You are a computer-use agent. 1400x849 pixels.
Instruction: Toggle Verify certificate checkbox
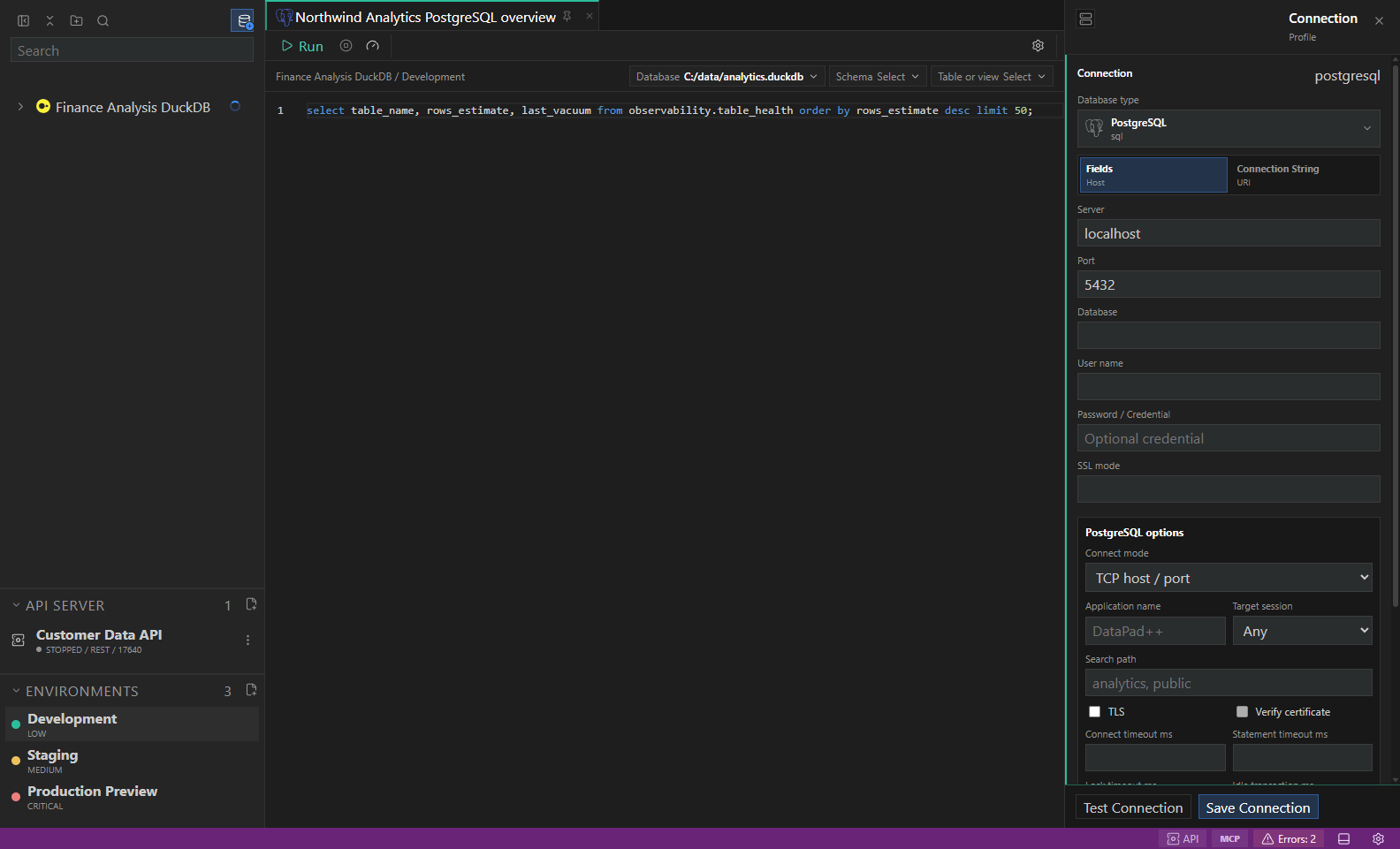[1242, 712]
